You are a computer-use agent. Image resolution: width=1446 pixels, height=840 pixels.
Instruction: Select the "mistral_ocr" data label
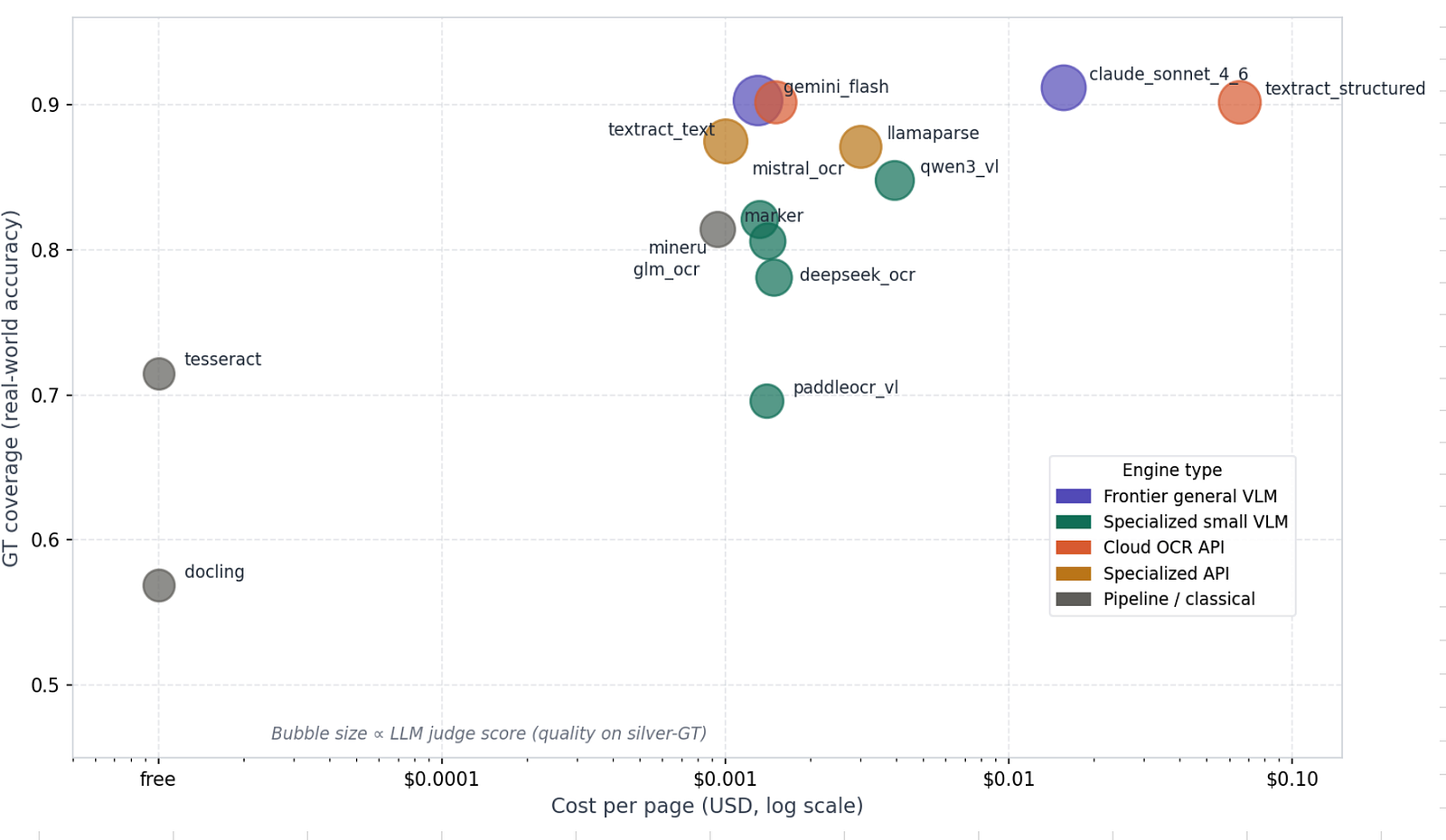[x=798, y=169]
